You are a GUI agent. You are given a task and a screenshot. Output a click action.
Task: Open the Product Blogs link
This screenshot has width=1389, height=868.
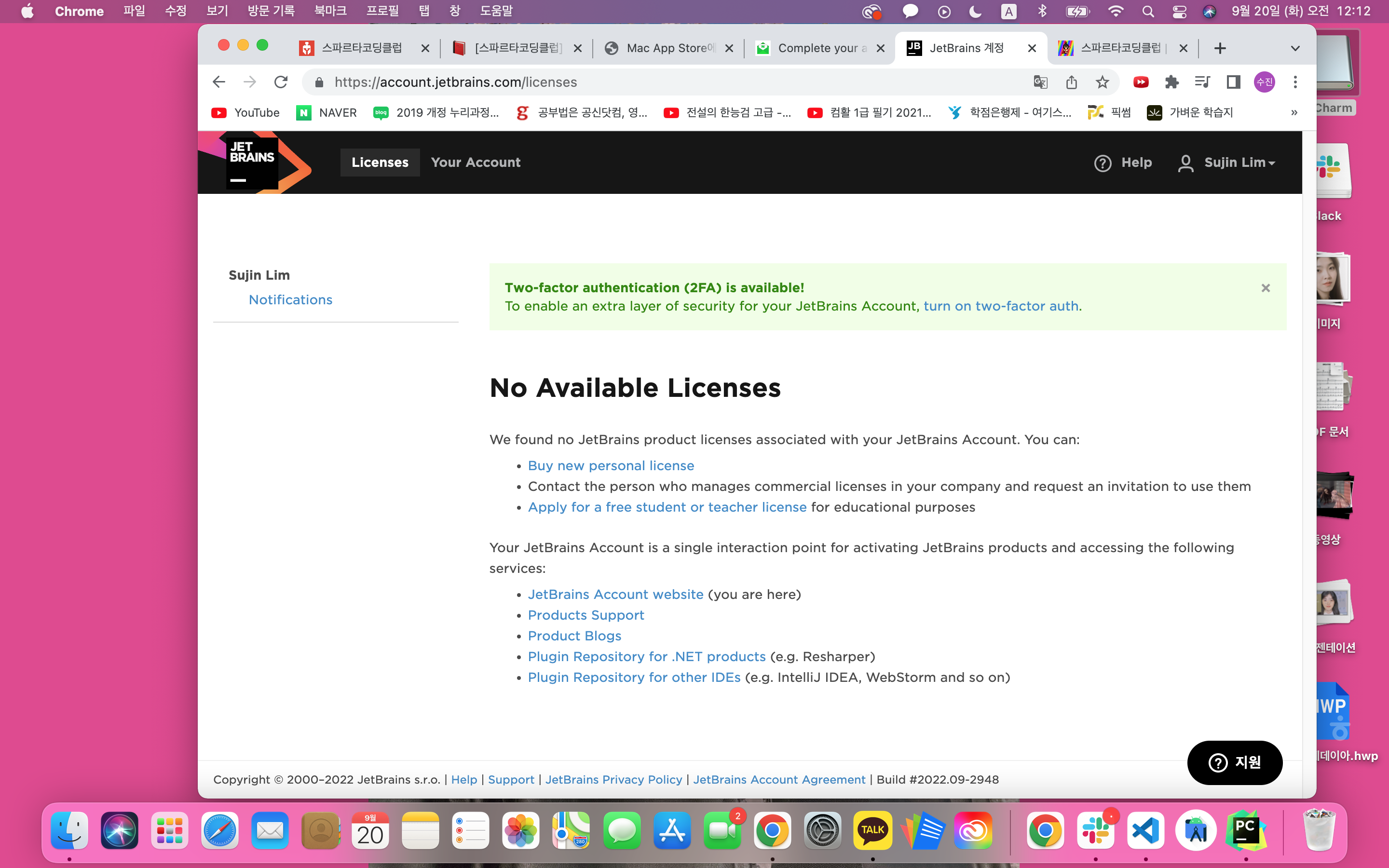[x=574, y=636]
